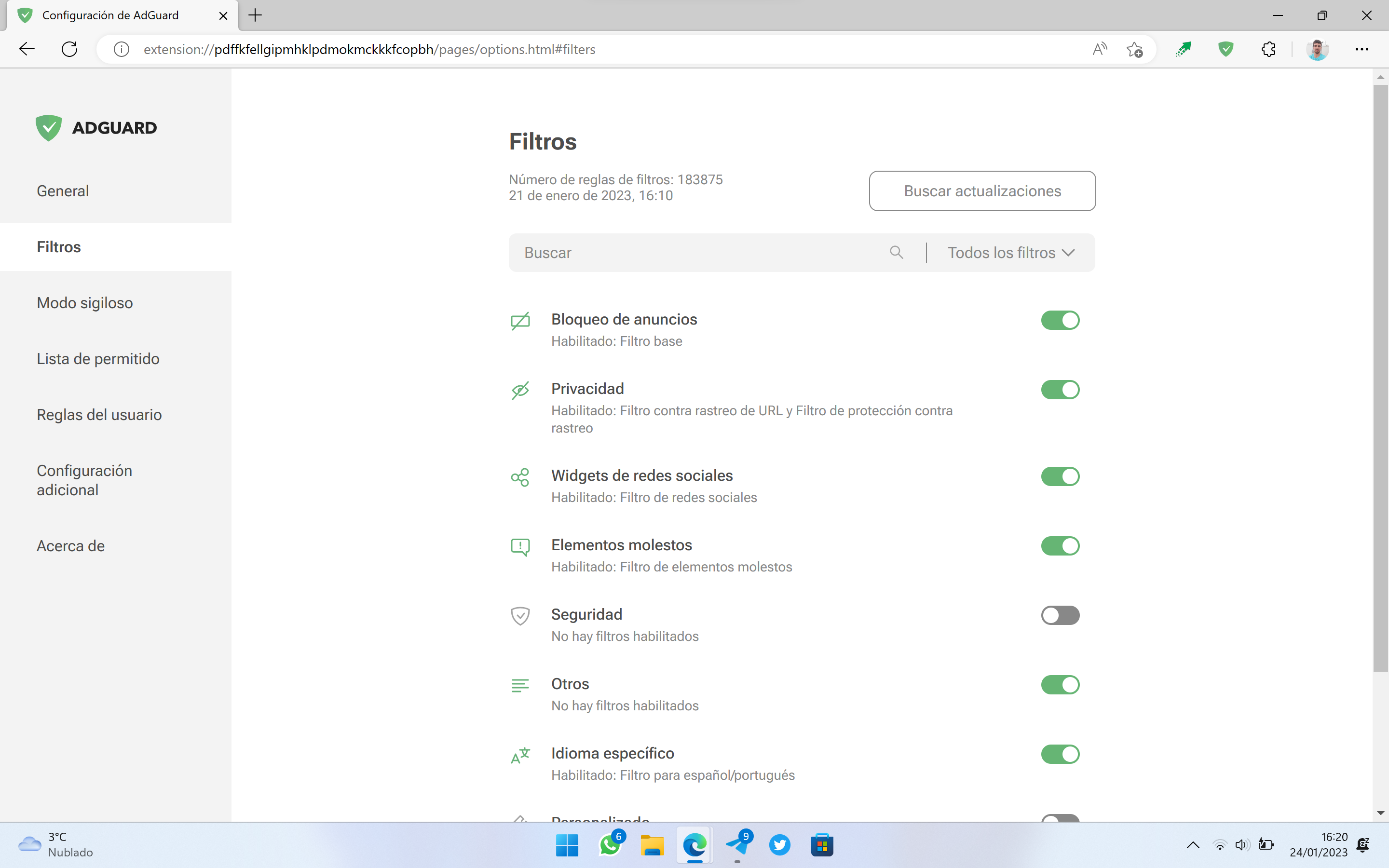Open Wi-Fi network settings in system tray
Viewport: 1389px width, 868px height.
point(1220,845)
